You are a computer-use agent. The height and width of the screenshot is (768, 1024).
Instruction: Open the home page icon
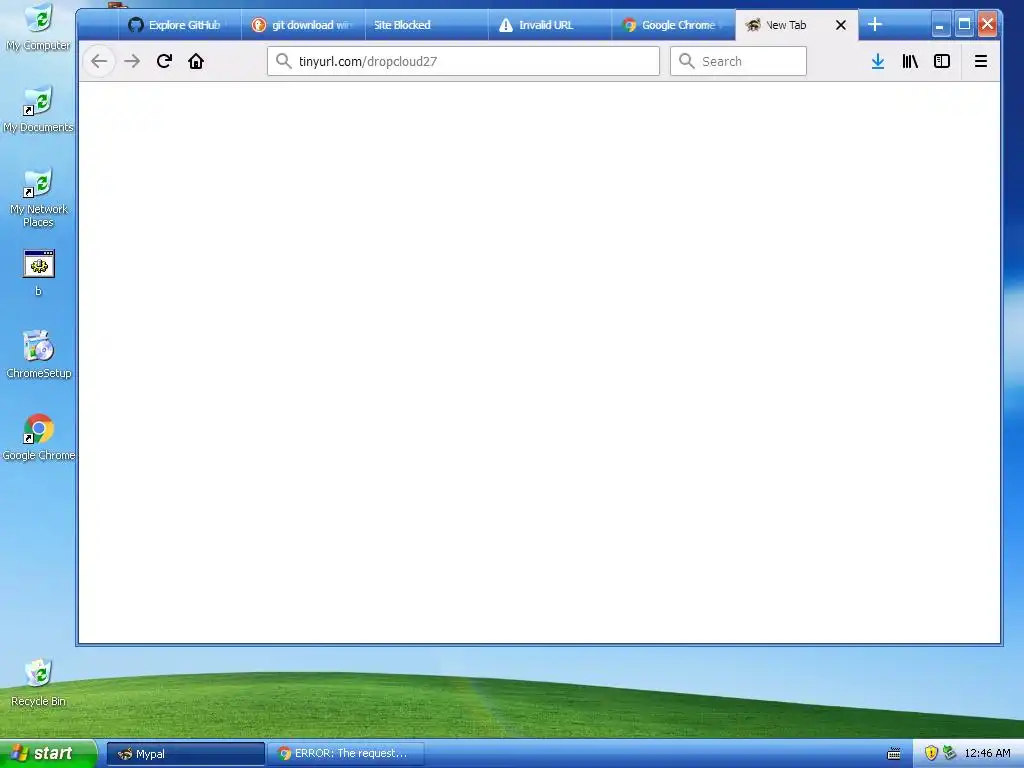[x=196, y=61]
